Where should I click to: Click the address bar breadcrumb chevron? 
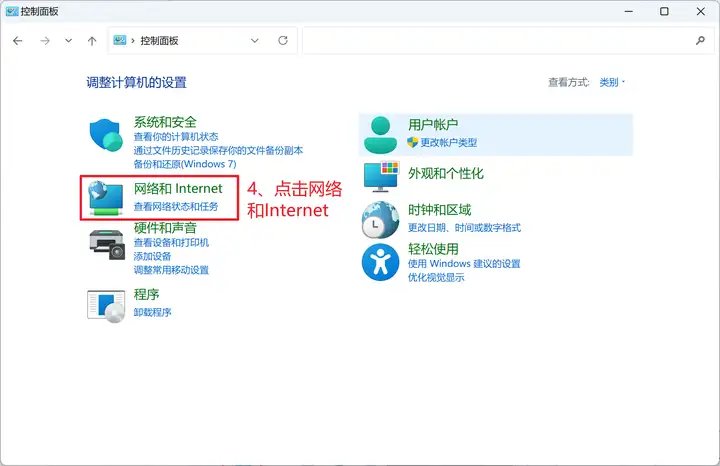pos(133,40)
